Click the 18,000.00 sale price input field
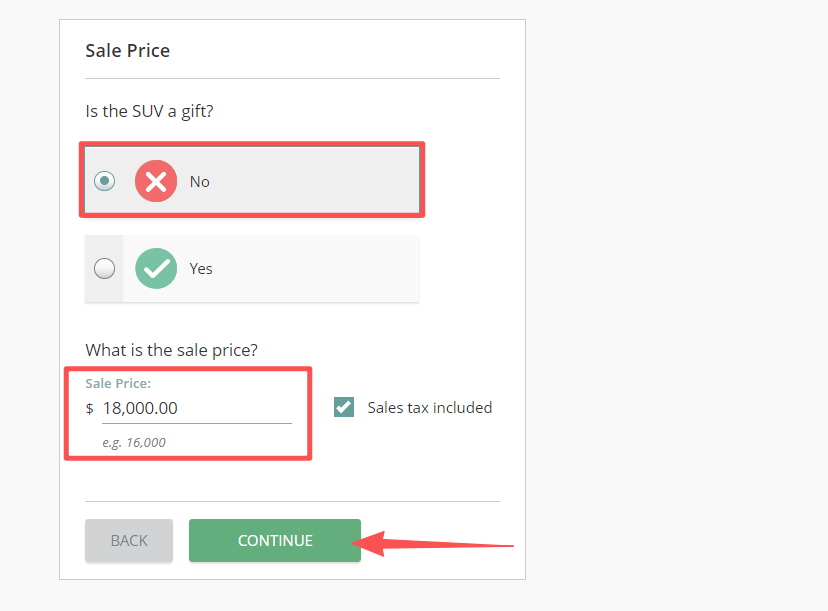This screenshot has height=611, width=828. click(196, 408)
